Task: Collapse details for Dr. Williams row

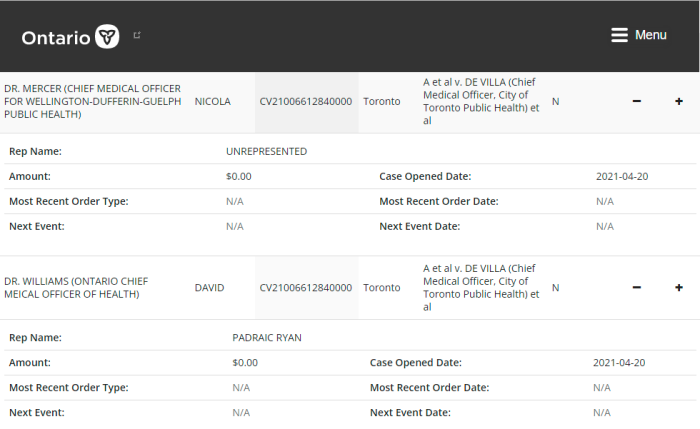Action: tap(637, 287)
